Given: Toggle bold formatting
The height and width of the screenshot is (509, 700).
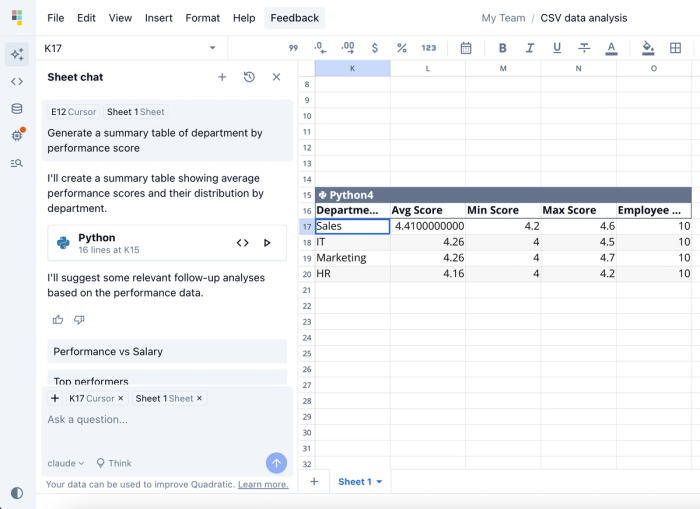Looking at the screenshot, I should pyautogui.click(x=502, y=48).
